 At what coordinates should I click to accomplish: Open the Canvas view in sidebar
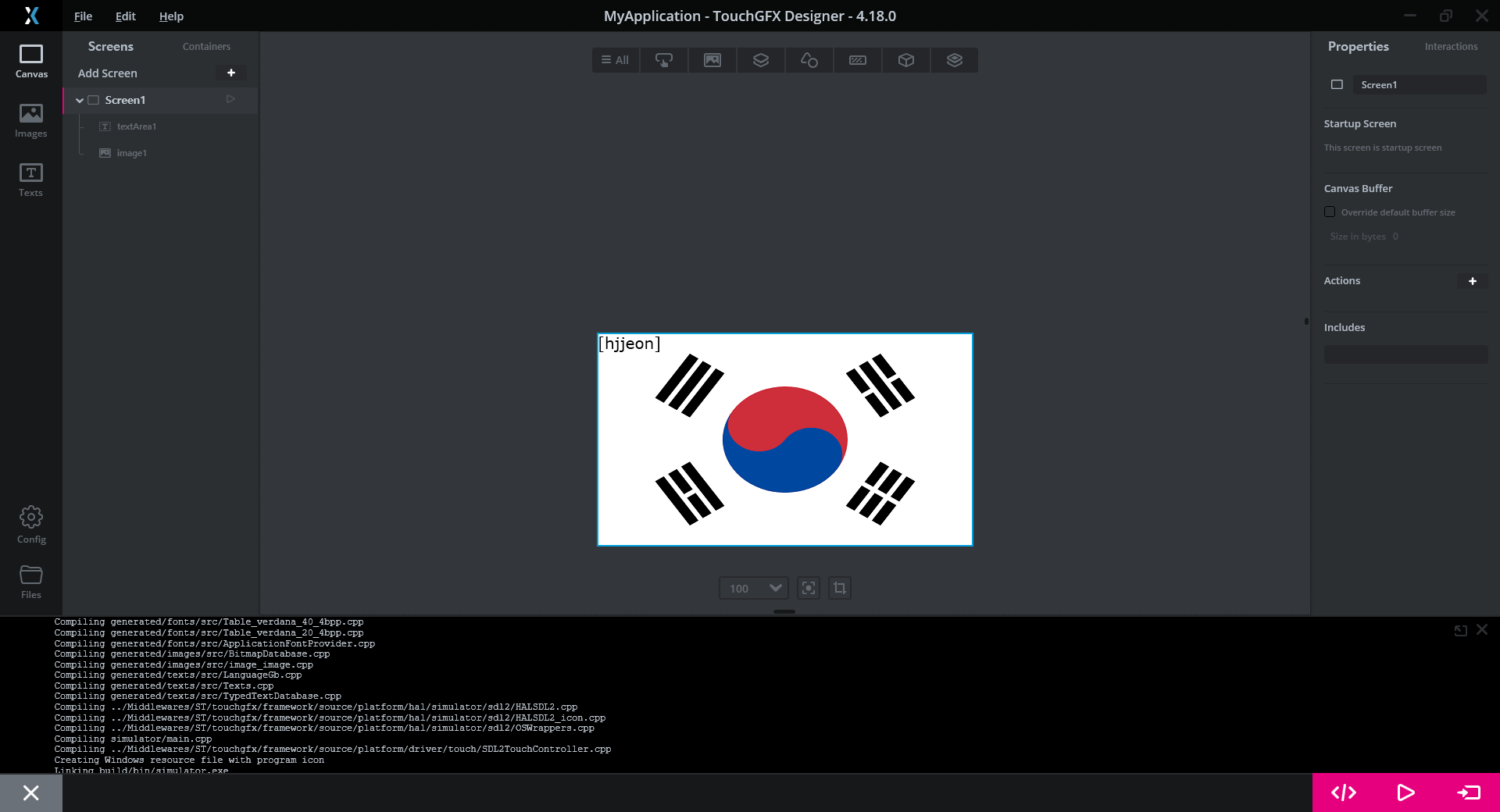(x=31, y=62)
